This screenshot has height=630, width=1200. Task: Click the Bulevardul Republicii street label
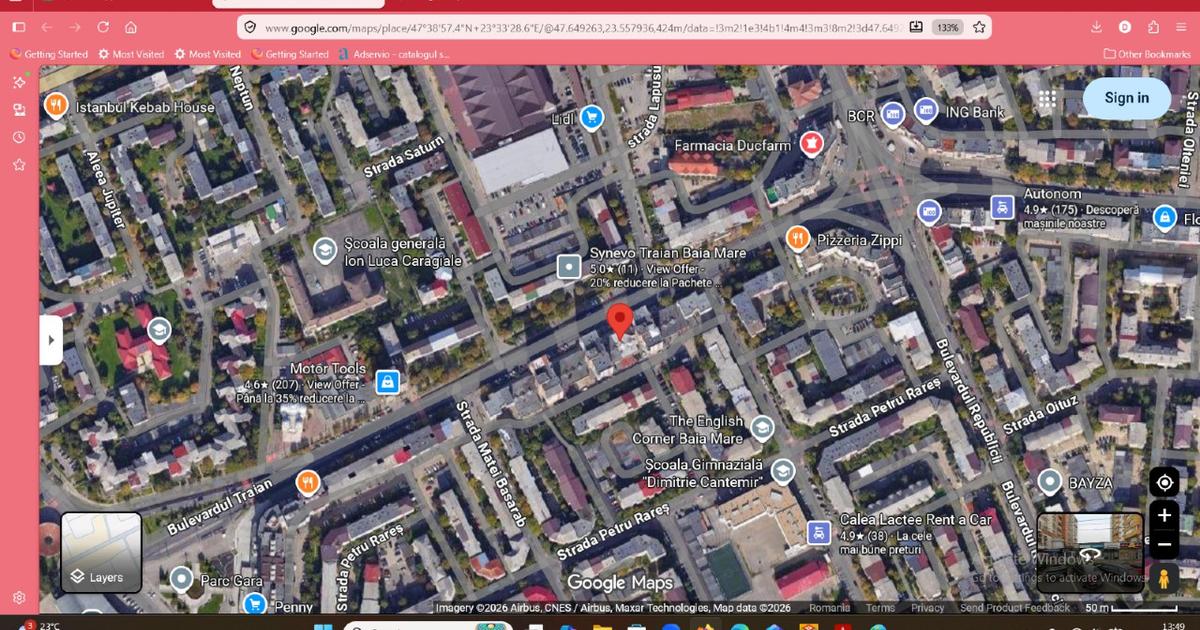click(x=969, y=400)
